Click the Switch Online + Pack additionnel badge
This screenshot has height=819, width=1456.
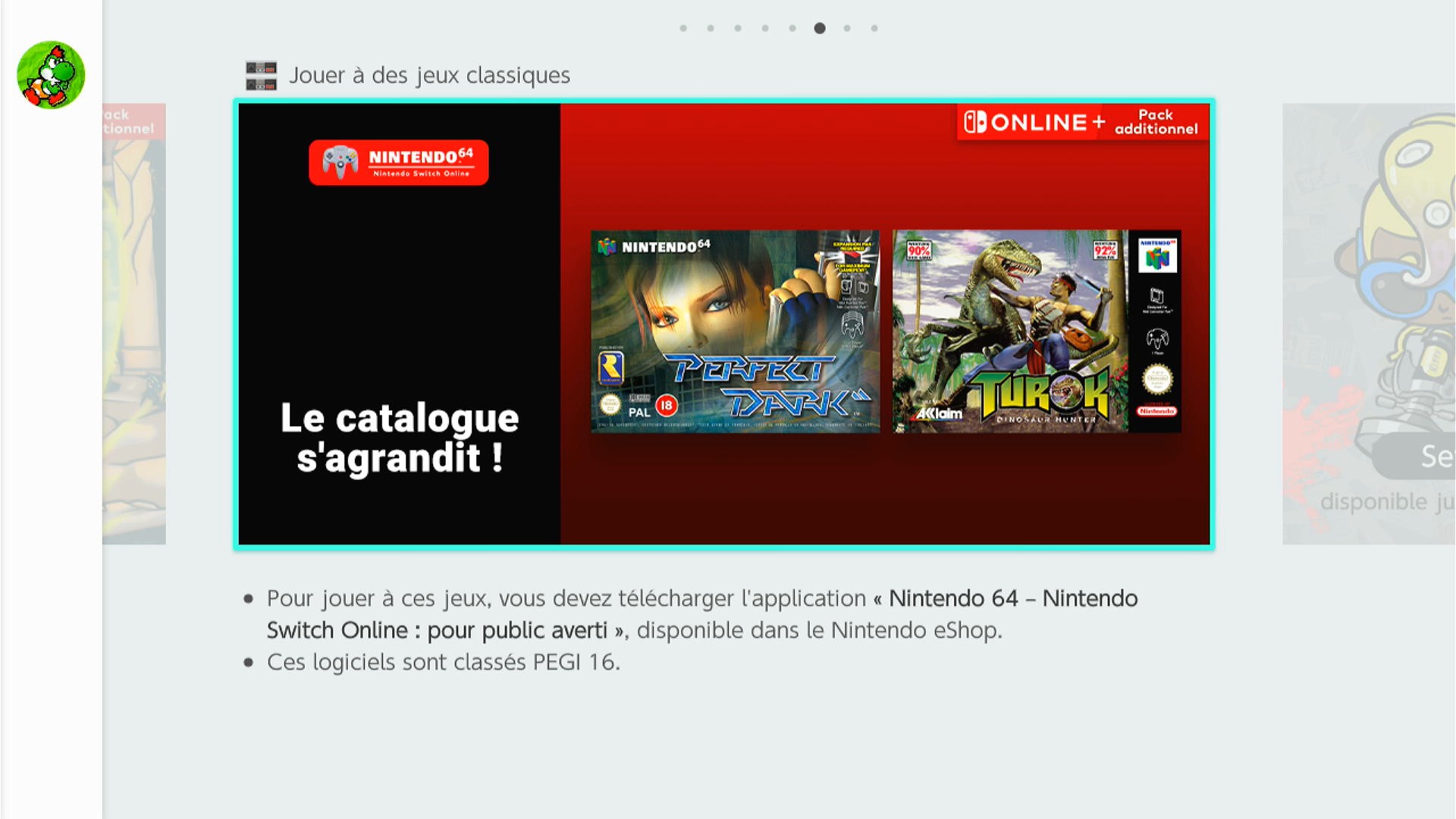[x=1083, y=122]
